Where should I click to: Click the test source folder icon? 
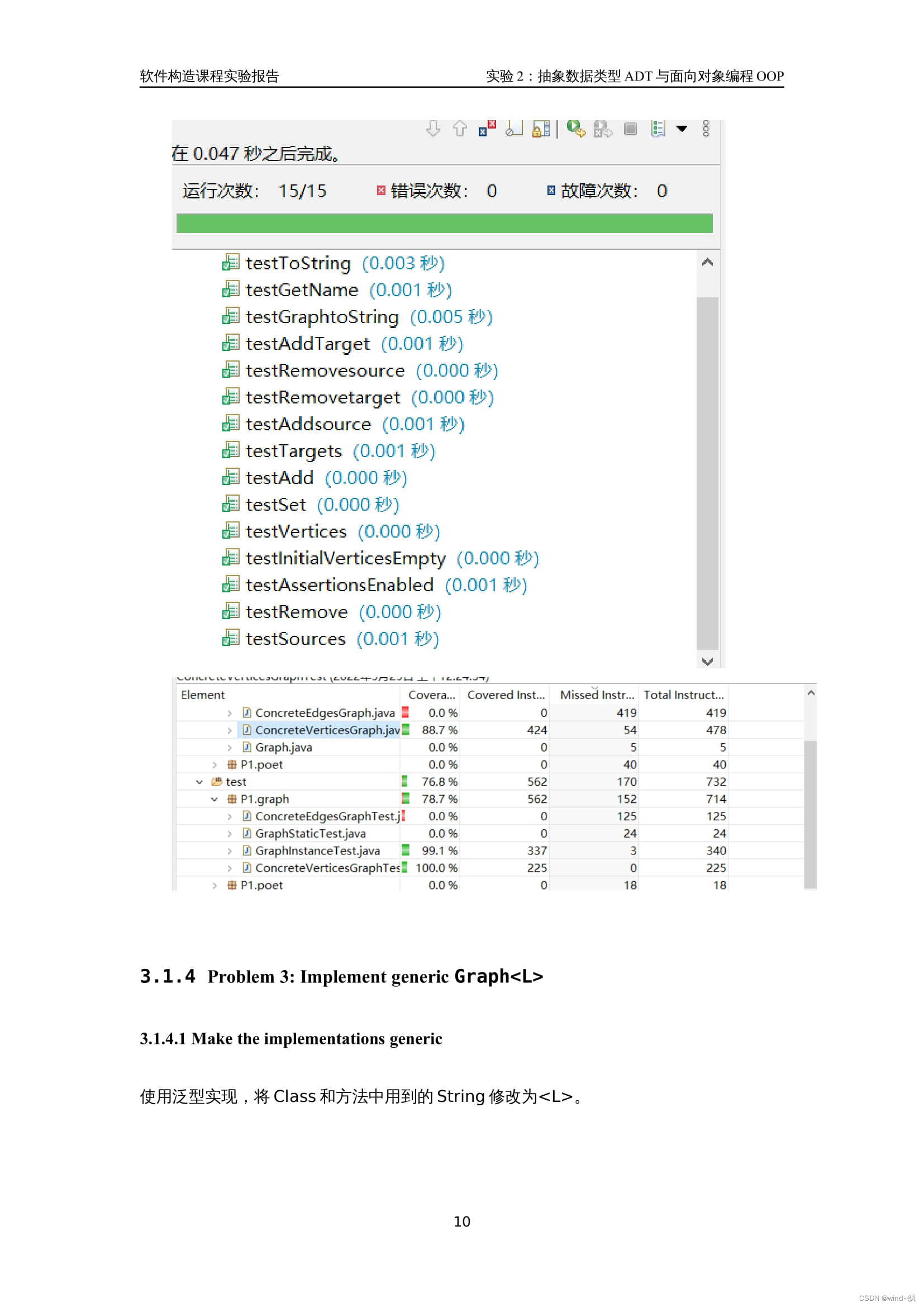217,782
